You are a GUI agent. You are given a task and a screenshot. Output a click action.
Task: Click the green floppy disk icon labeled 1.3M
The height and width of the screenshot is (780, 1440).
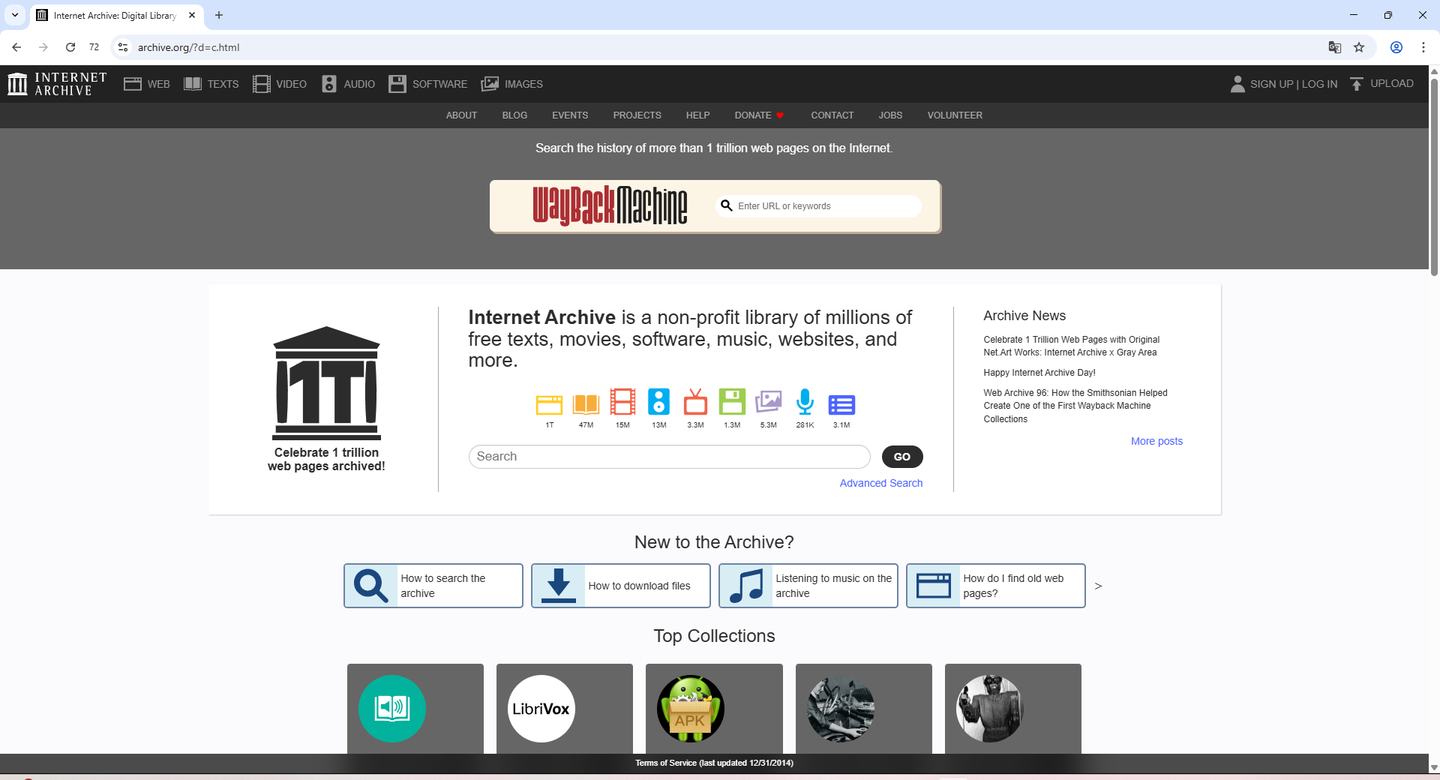(732, 402)
